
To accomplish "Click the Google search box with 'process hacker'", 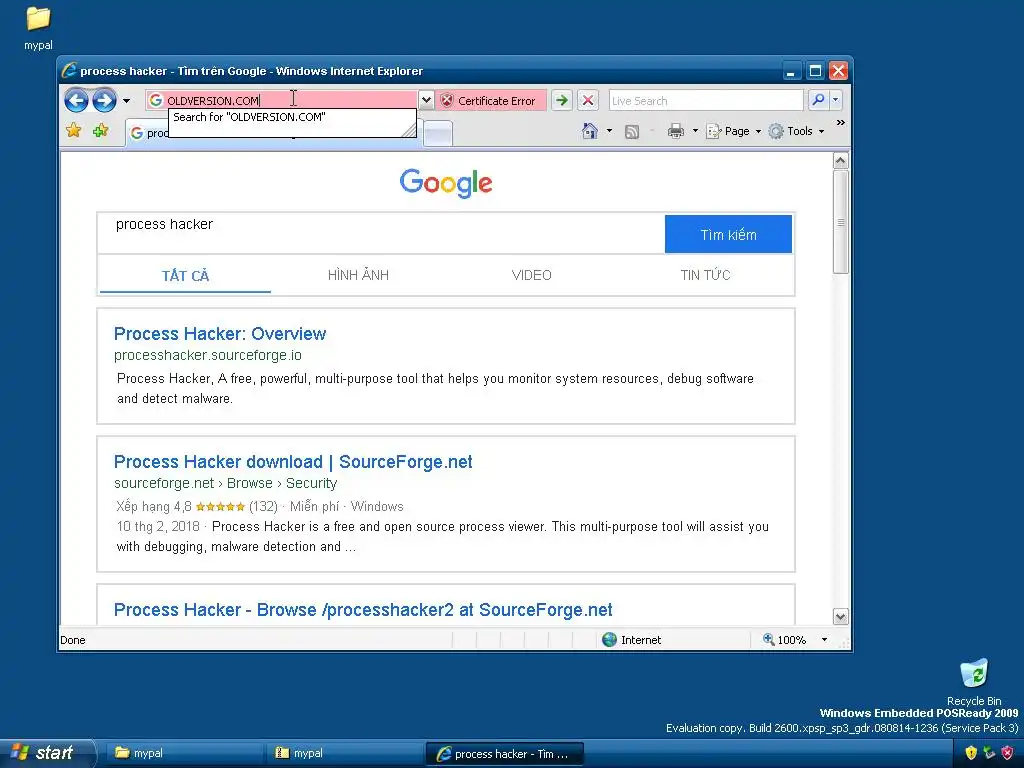I will (x=381, y=233).
